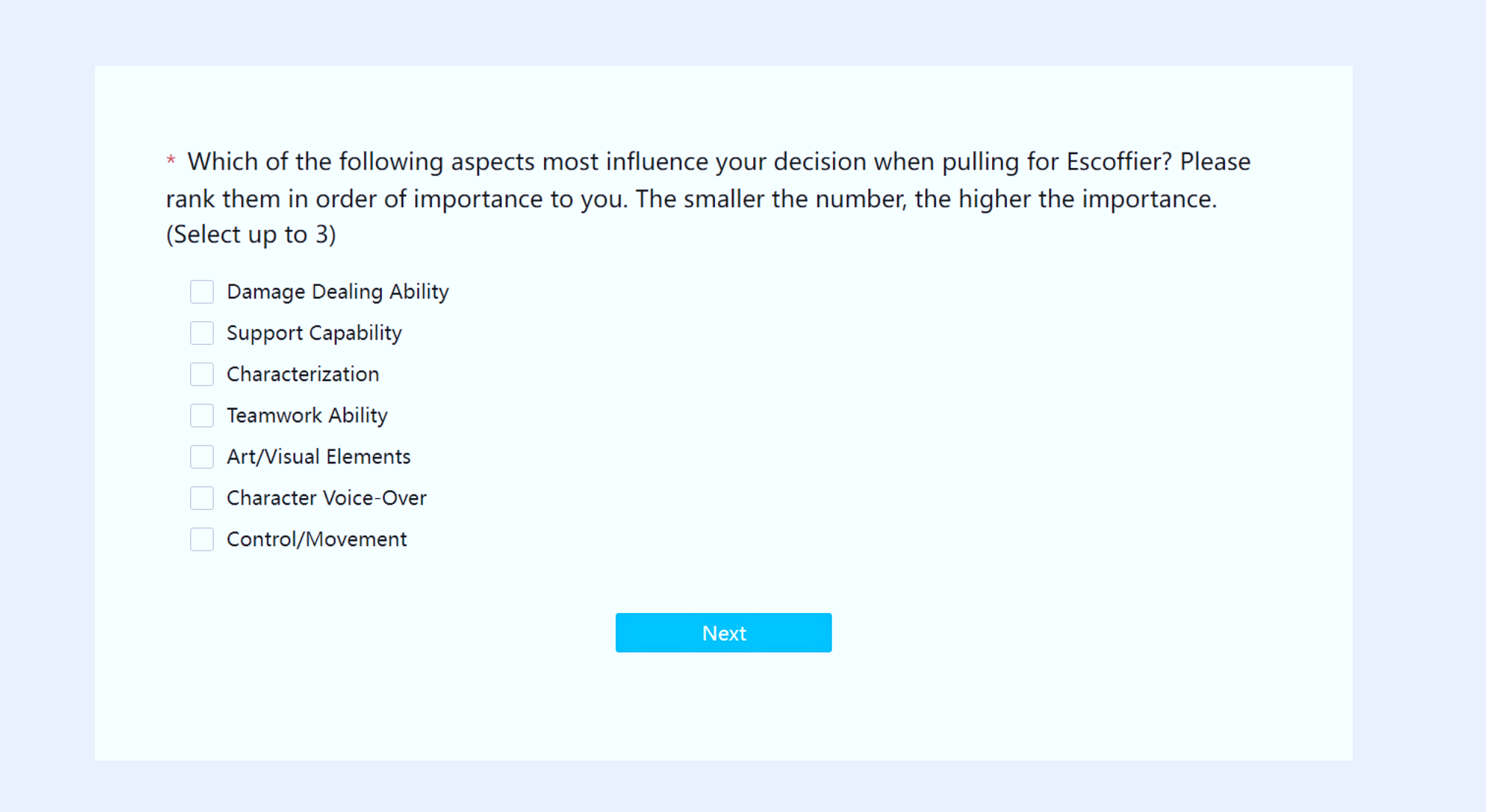Toggle the Character Voice-Over checkbox
1486x812 pixels.
point(201,498)
